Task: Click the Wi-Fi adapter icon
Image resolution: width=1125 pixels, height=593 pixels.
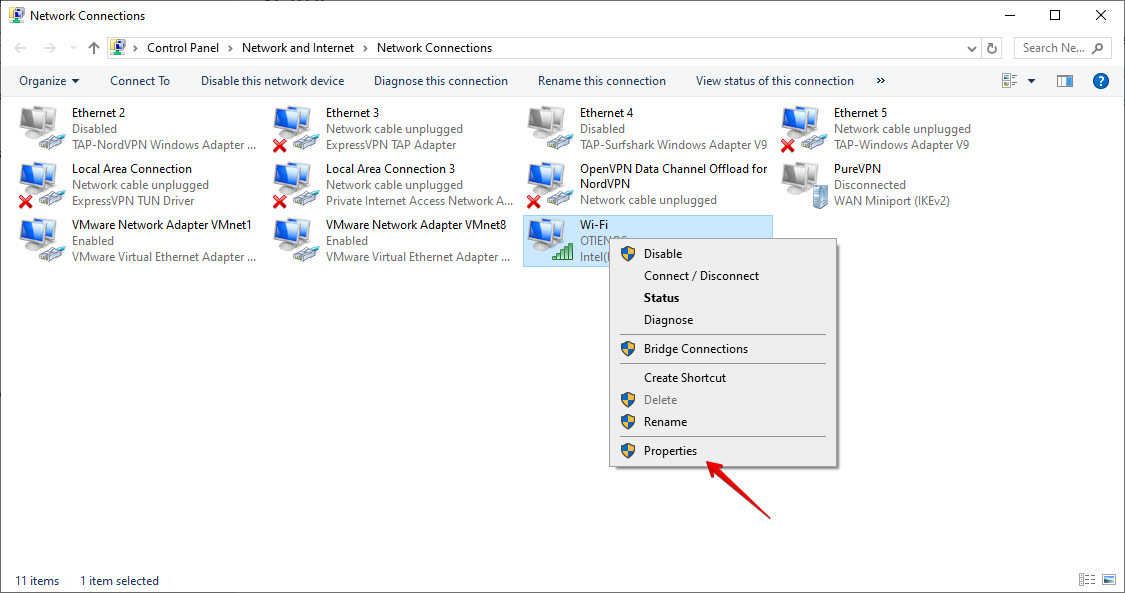Action: pyautogui.click(x=550, y=240)
